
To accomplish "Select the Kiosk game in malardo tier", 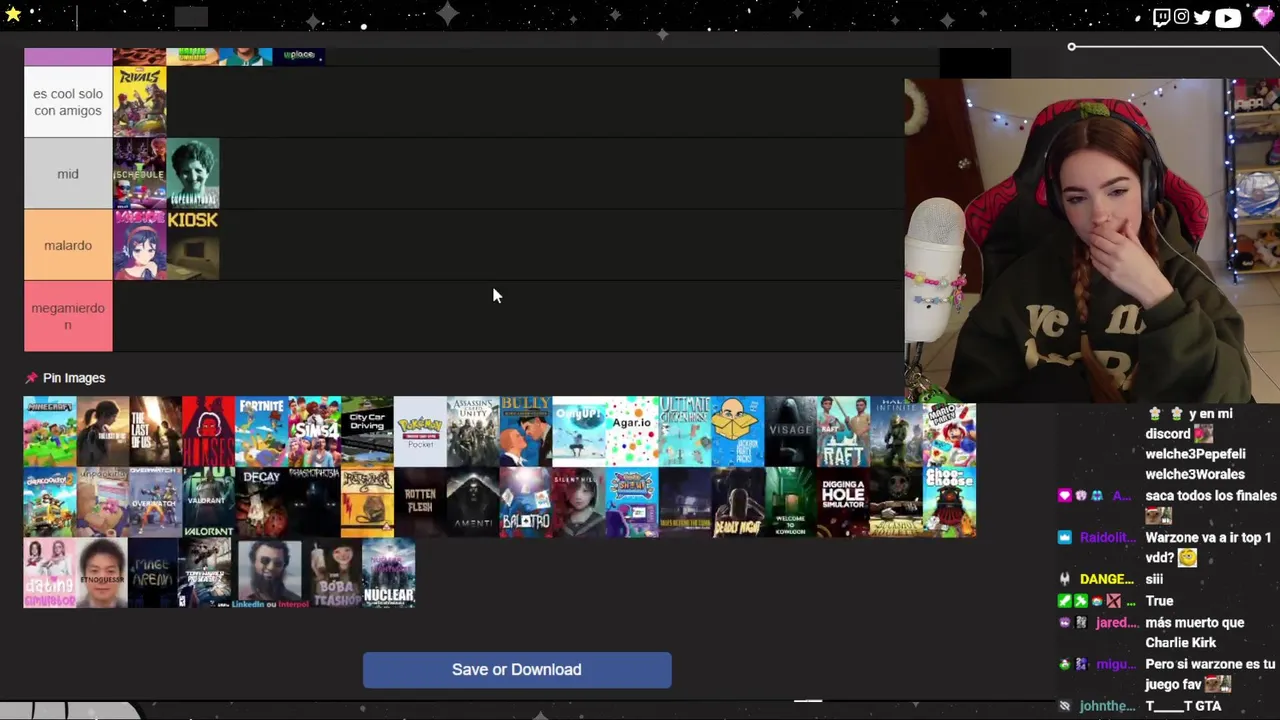I will (x=193, y=245).
